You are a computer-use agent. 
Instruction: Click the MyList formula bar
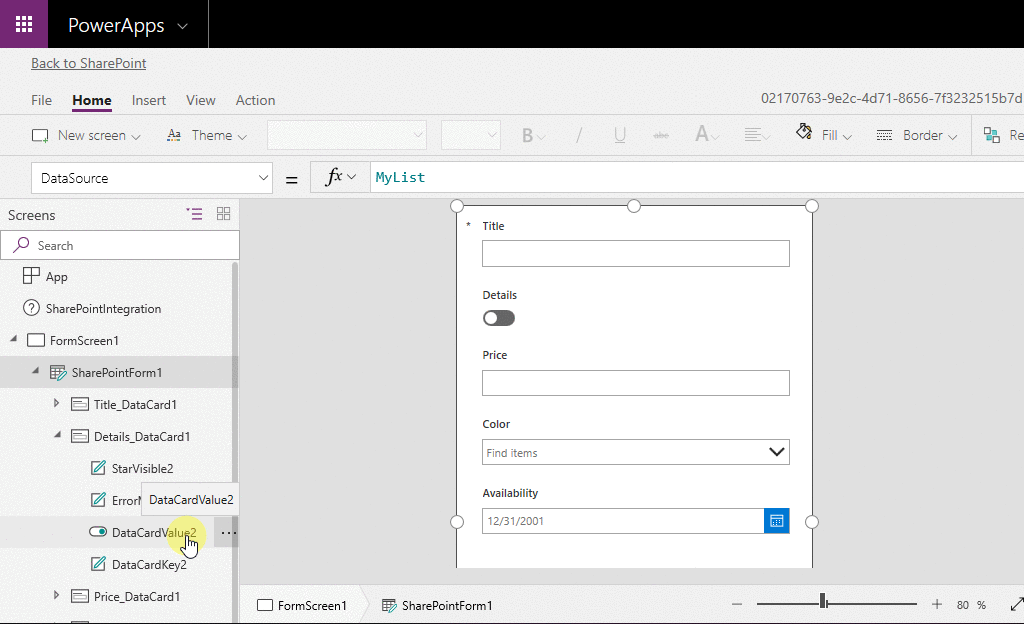tap(697, 178)
